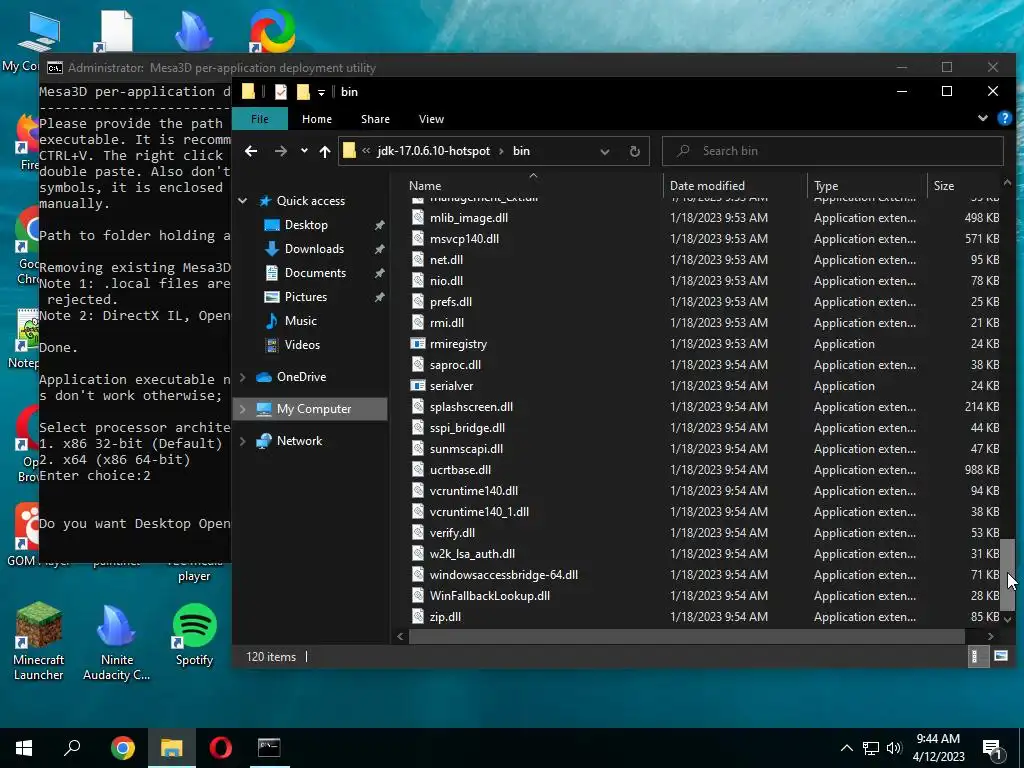Open the File menu tab

click(260, 119)
